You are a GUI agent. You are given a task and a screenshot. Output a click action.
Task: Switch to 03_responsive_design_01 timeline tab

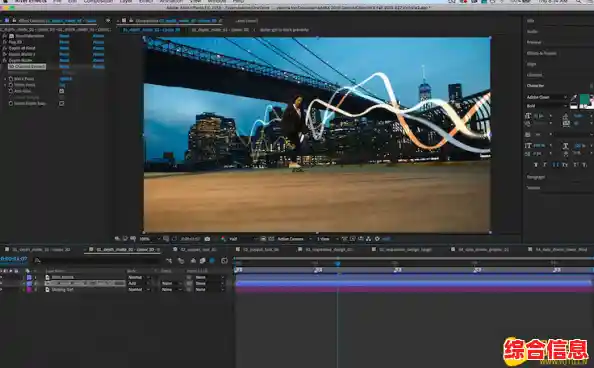(x=329, y=250)
